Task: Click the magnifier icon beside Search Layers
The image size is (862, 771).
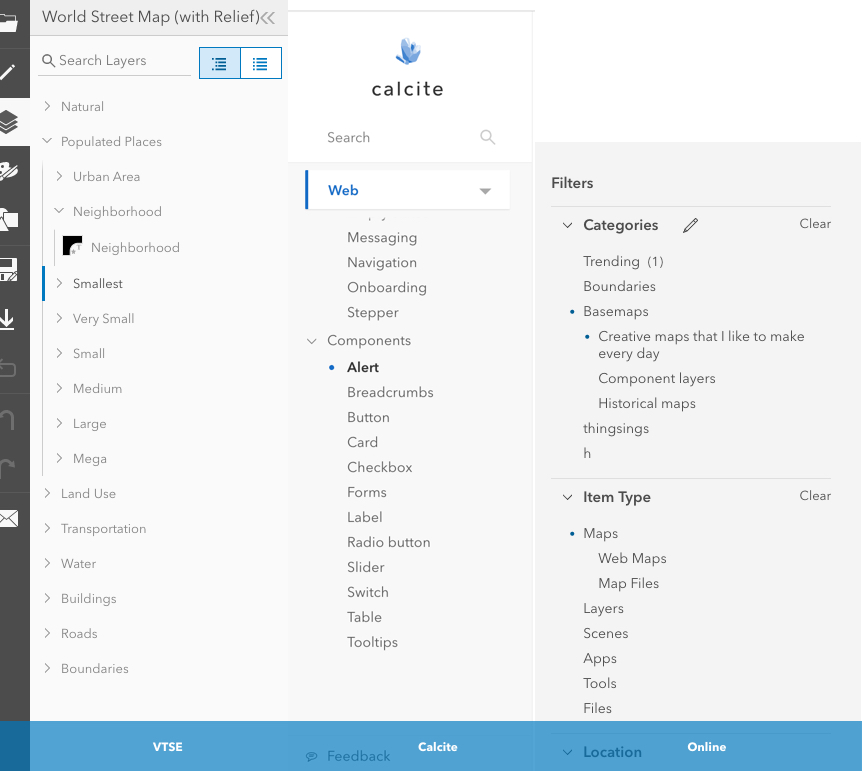Action: pyautogui.click(x=48, y=60)
